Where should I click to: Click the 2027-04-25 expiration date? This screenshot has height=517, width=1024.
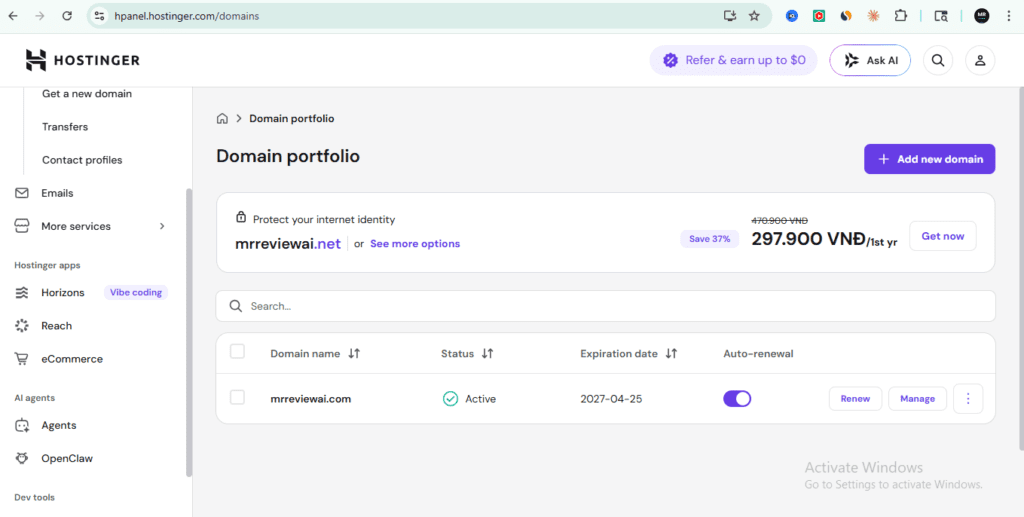click(x=611, y=399)
